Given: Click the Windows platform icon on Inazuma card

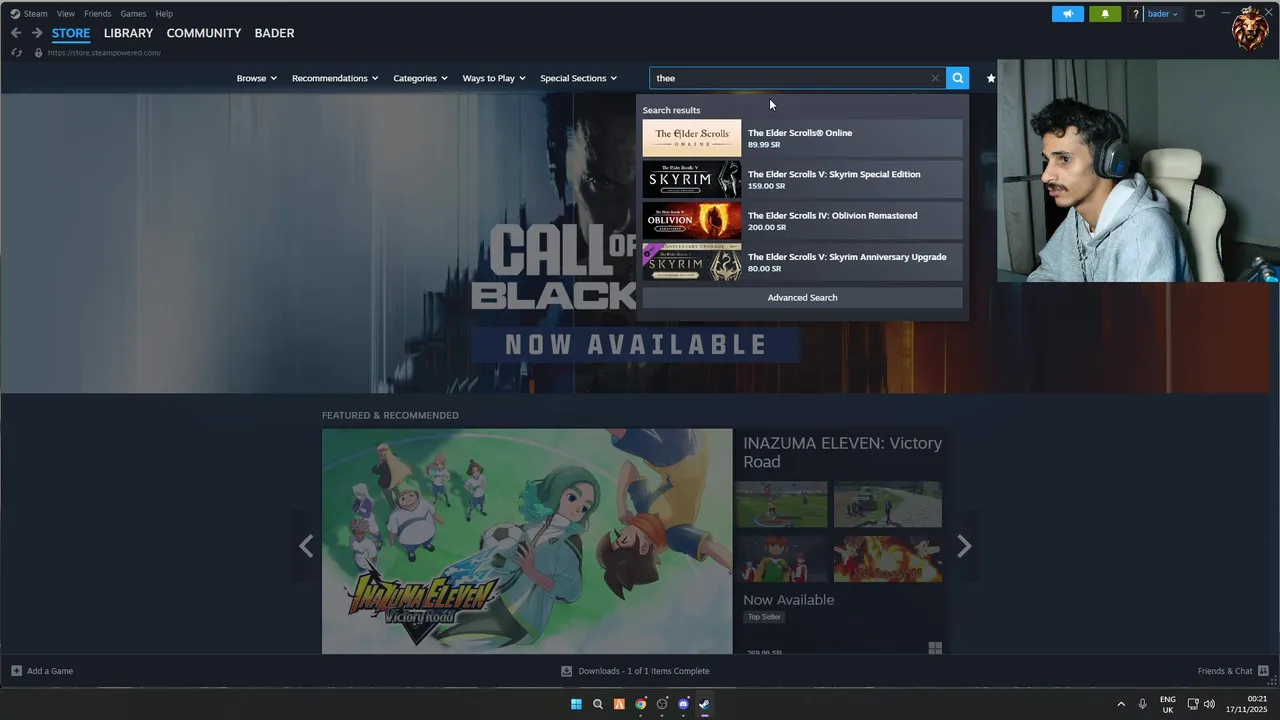Looking at the screenshot, I should pyautogui.click(x=935, y=648).
